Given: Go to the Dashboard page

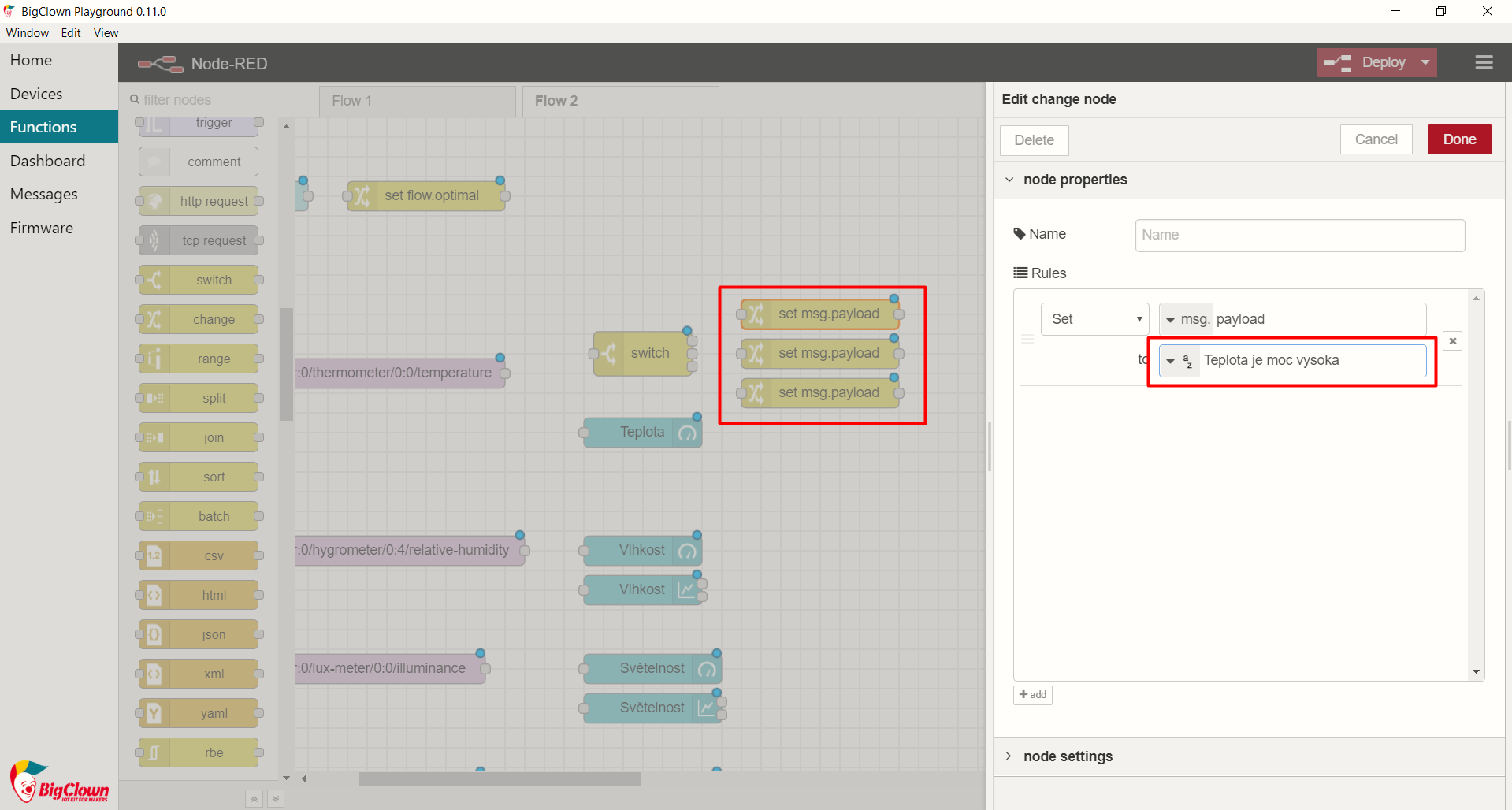Looking at the screenshot, I should (x=59, y=161).
